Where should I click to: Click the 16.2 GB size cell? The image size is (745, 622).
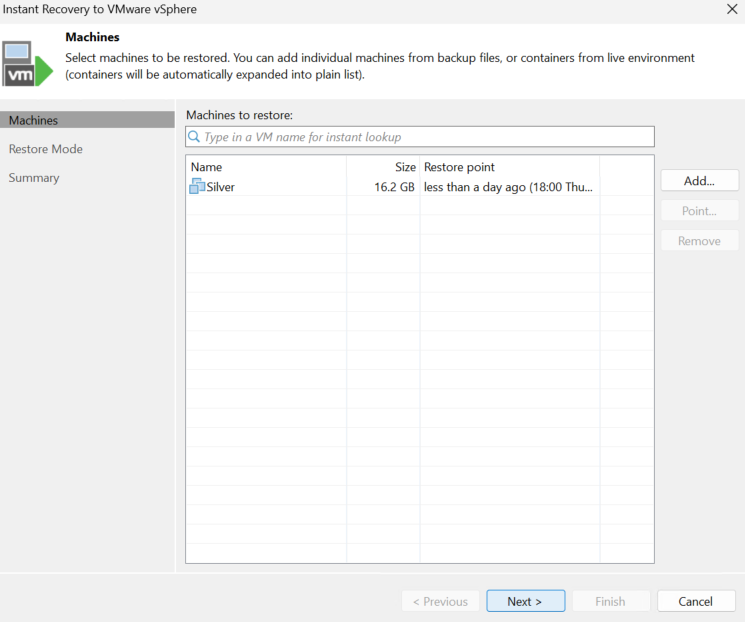394,187
